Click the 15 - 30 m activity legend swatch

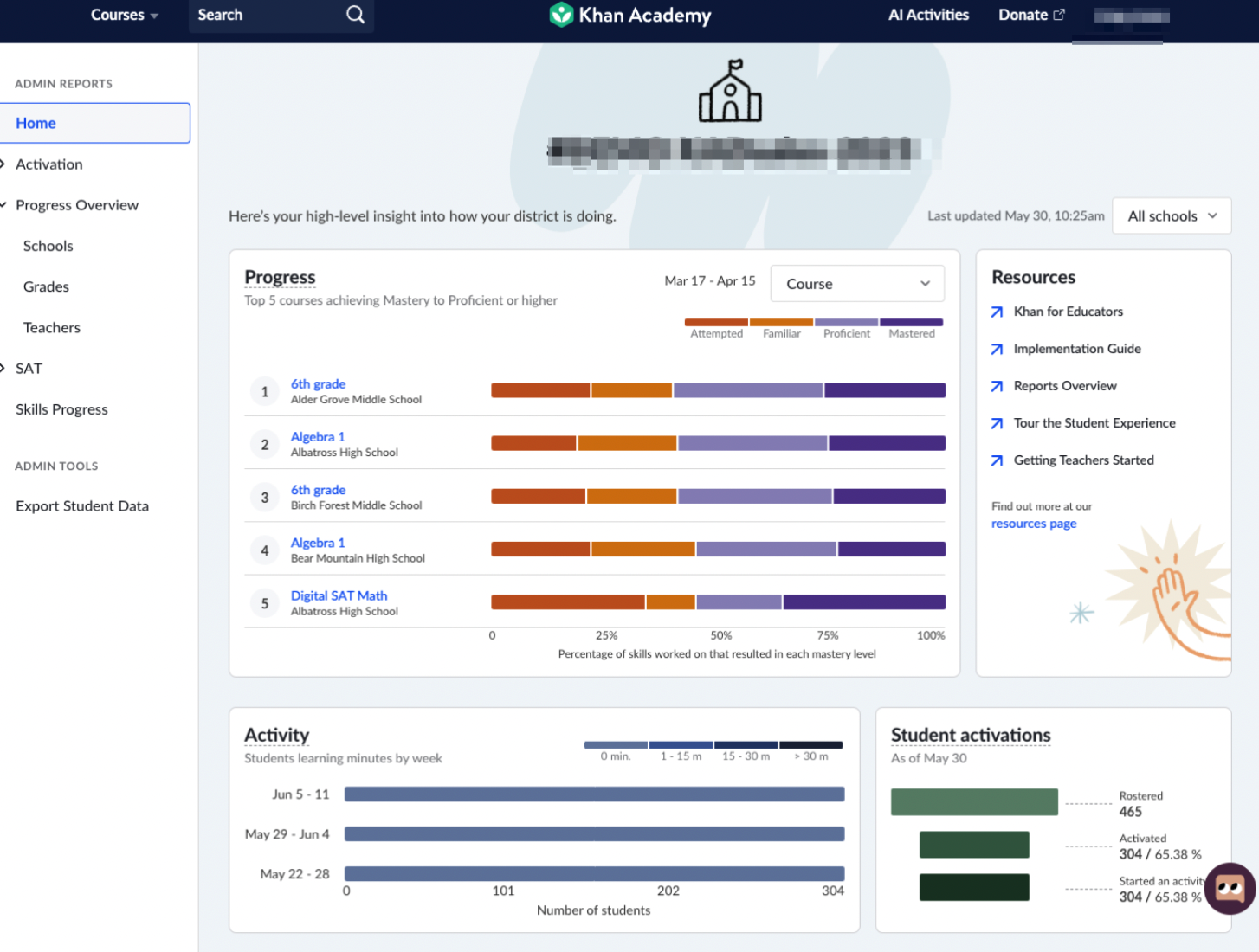[746, 745]
